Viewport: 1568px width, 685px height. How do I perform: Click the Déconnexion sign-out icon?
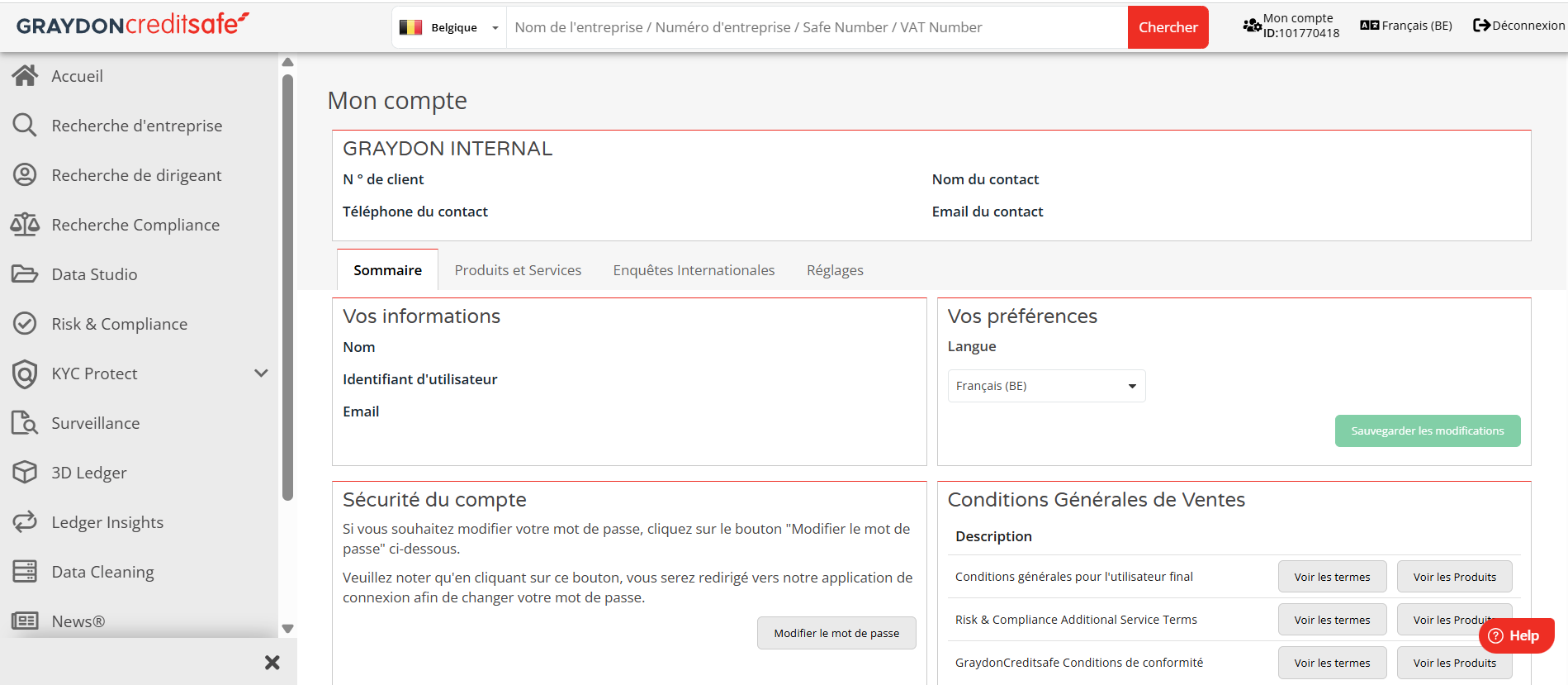[x=1481, y=26]
